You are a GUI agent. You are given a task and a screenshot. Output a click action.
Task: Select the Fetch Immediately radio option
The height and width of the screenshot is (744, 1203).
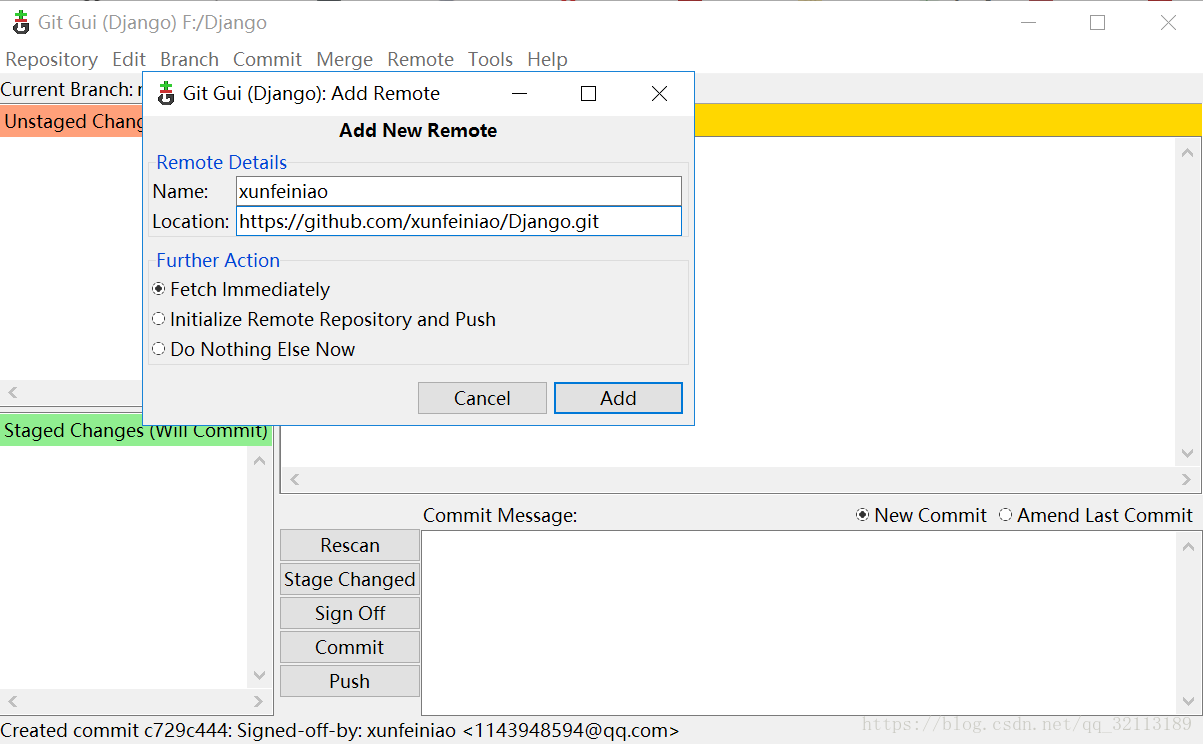coord(240,289)
